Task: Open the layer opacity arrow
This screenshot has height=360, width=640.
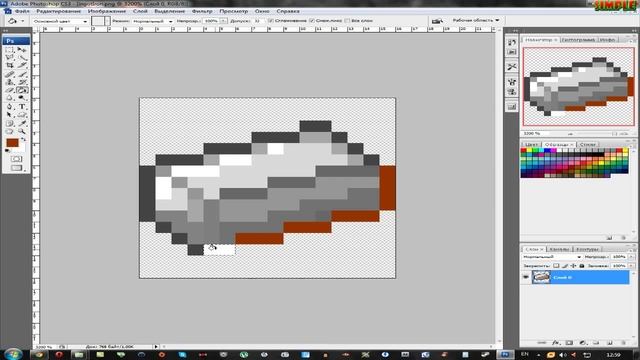Action: [631, 257]
